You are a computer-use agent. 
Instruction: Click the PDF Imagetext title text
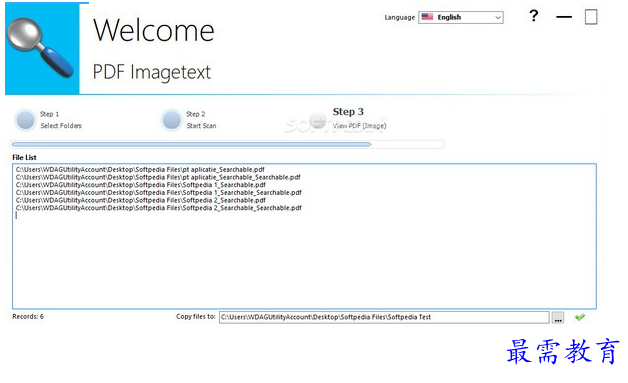(x=152, y=72)
